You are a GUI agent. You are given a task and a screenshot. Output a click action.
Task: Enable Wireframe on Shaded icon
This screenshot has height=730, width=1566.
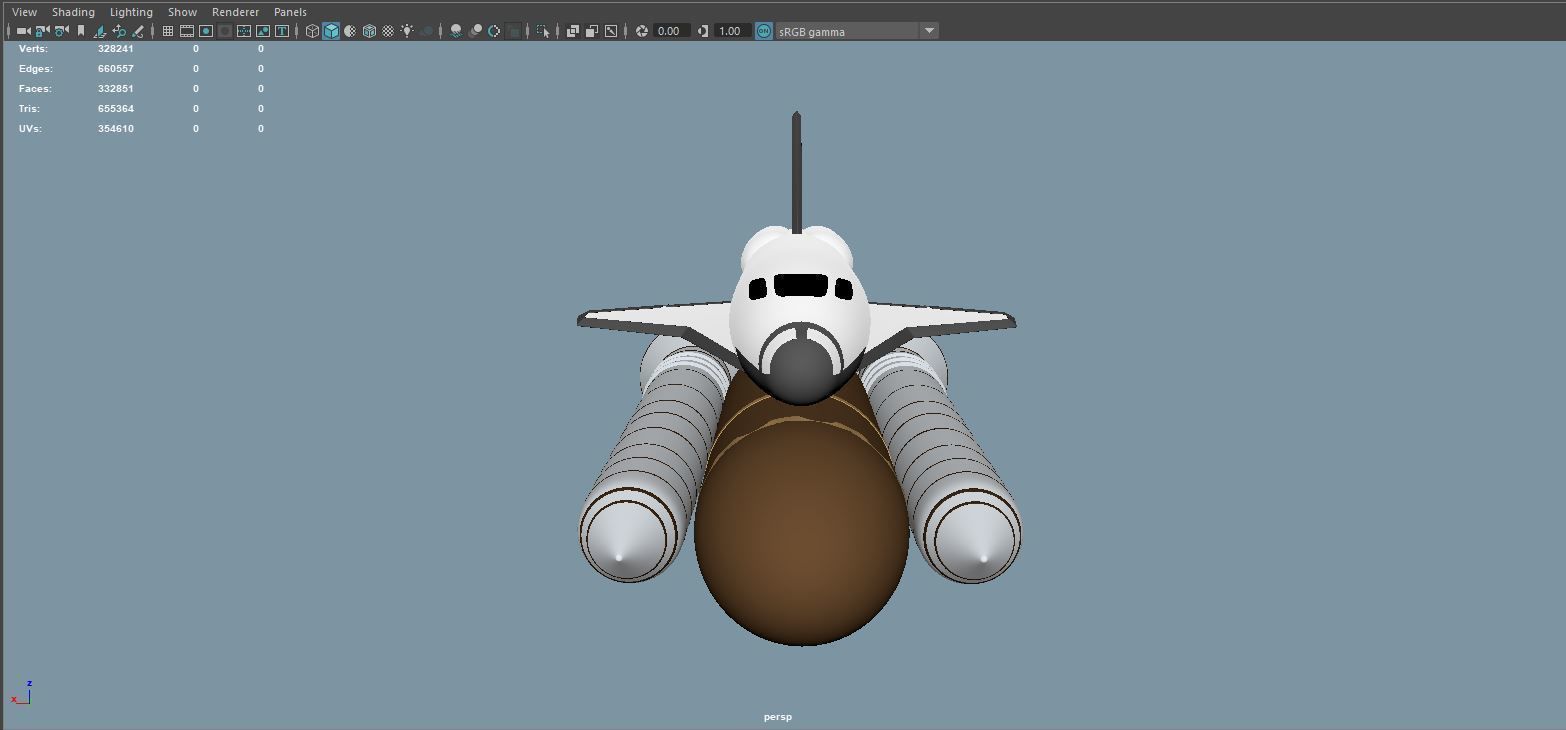coord(369,31)
